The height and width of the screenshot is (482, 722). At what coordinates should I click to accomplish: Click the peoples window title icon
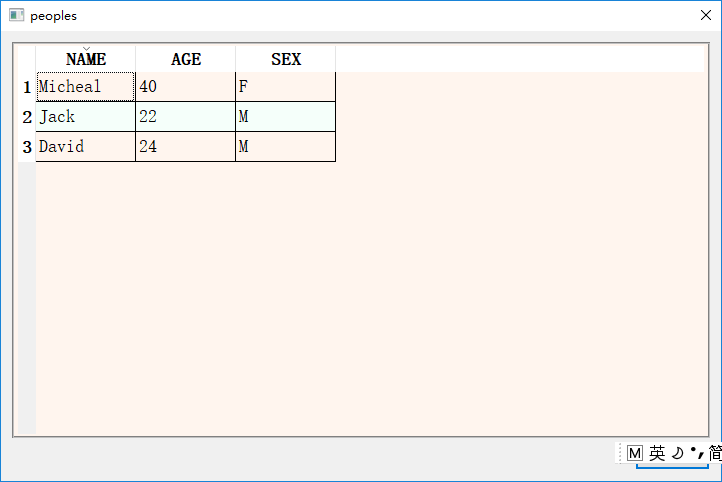click(x=16, y=16)
